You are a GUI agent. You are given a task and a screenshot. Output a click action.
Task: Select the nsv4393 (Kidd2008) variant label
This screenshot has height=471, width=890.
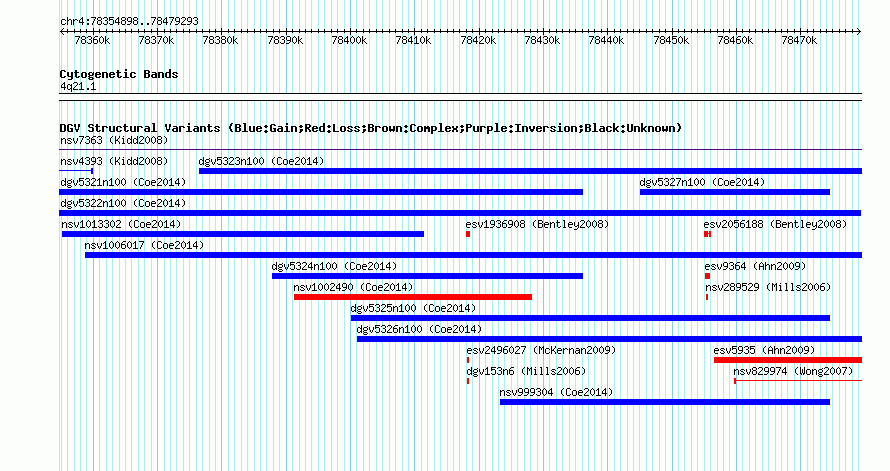114,161
